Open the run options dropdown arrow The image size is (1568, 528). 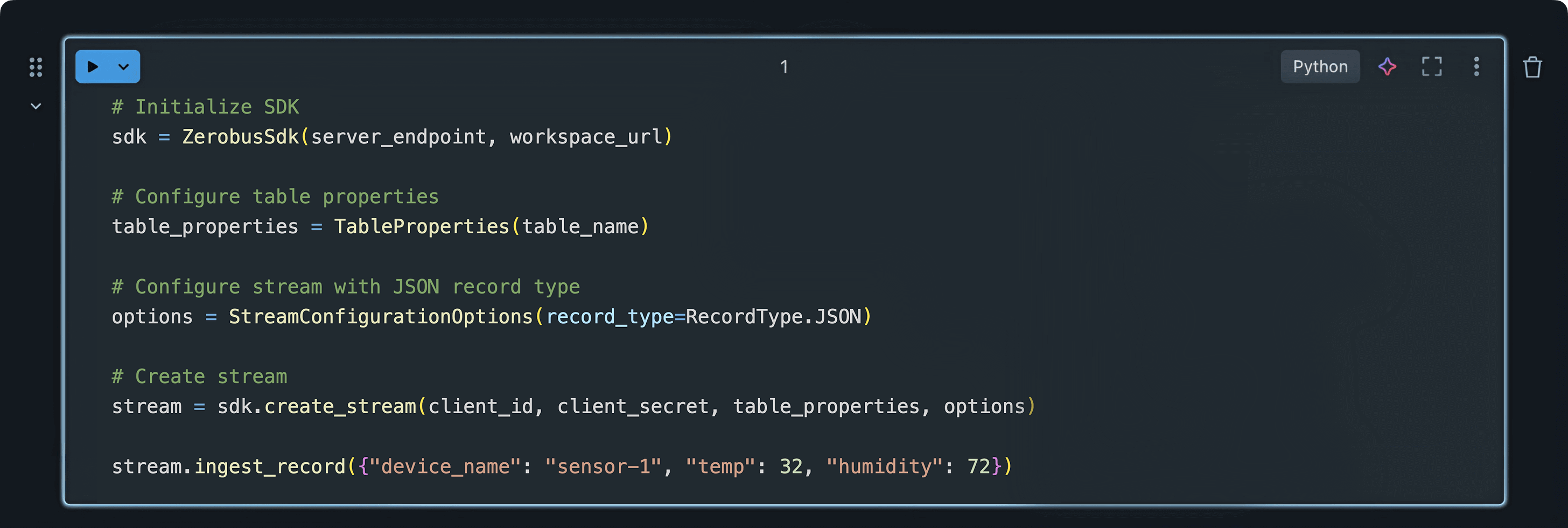pyautogui.click(x=123, y=66)
